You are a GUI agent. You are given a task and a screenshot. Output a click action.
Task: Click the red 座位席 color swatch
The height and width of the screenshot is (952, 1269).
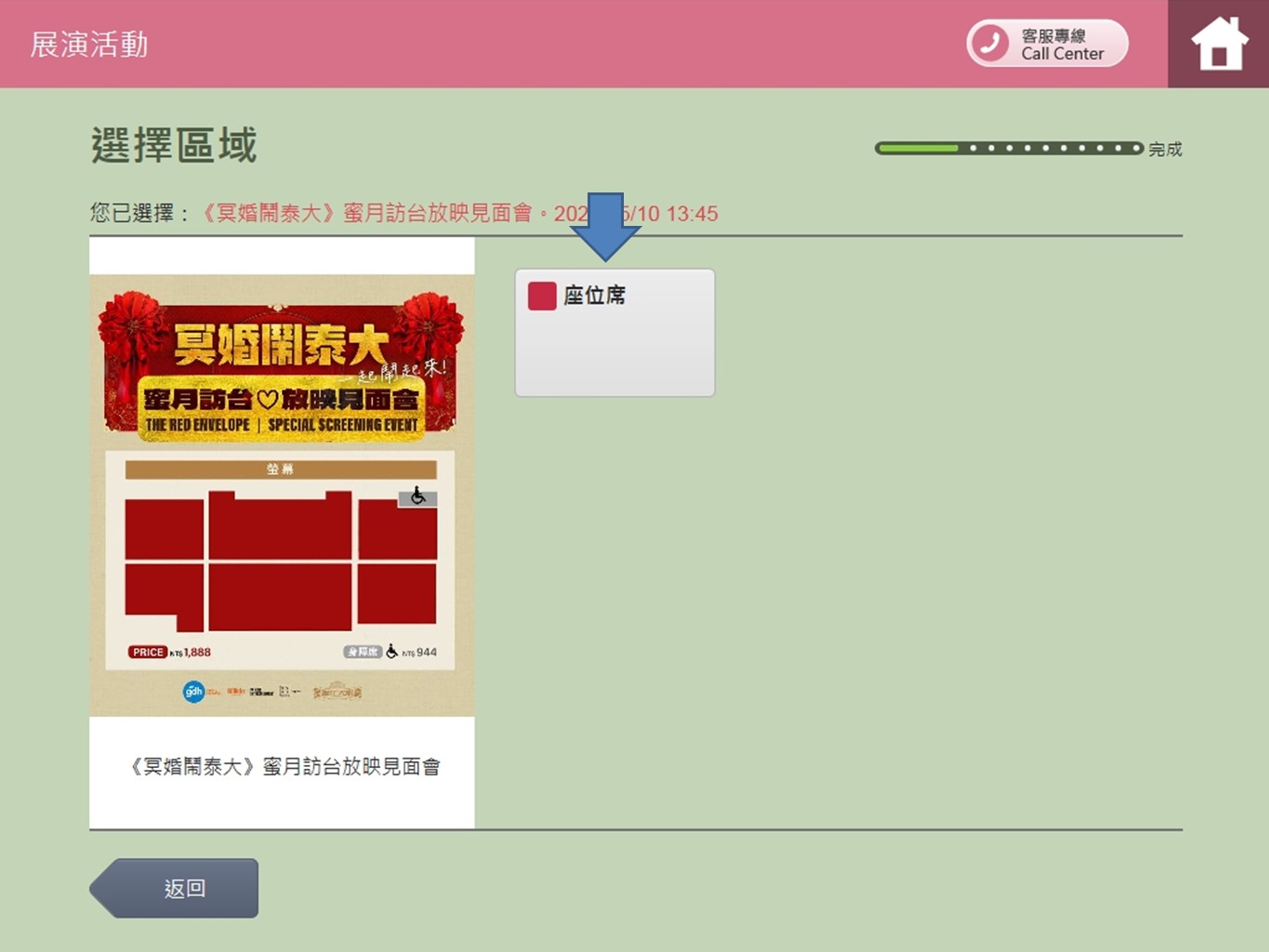[x=542, y=296]
